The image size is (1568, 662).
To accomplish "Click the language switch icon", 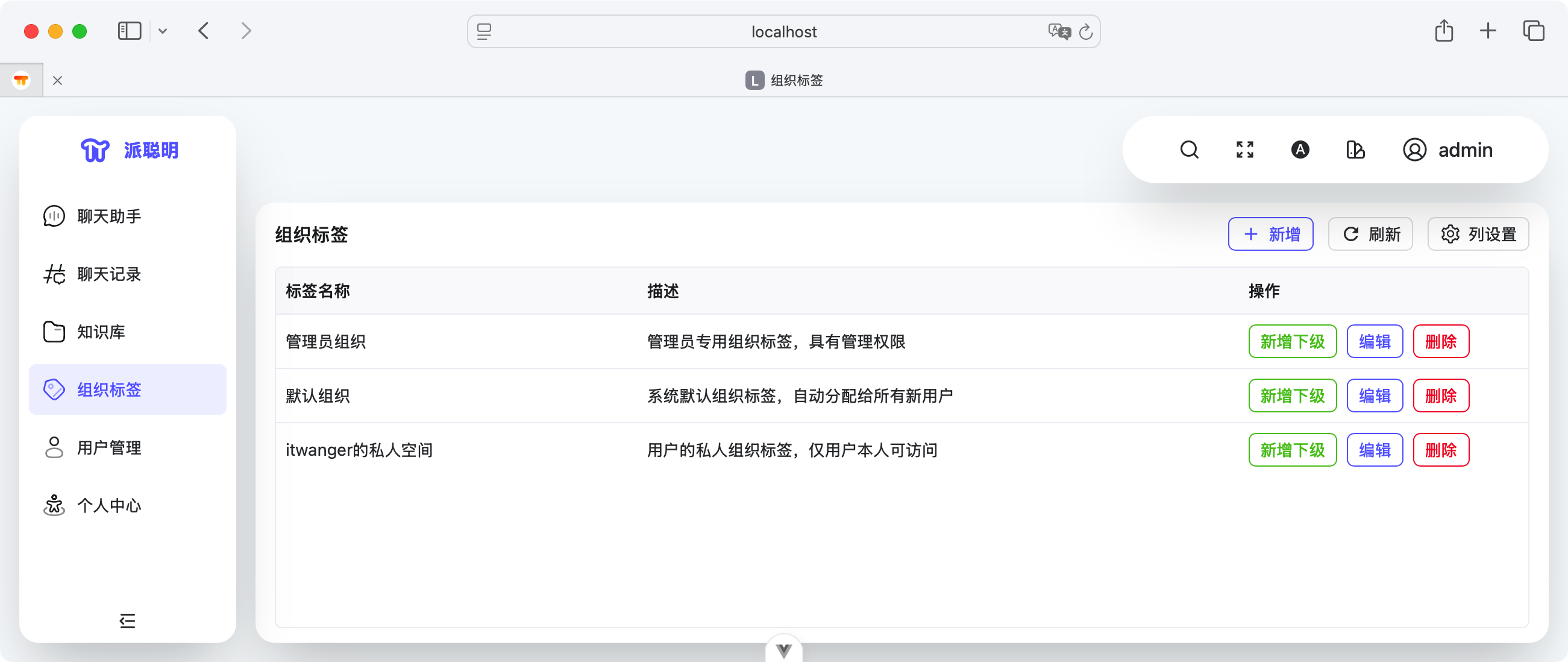I will 1300,150.
